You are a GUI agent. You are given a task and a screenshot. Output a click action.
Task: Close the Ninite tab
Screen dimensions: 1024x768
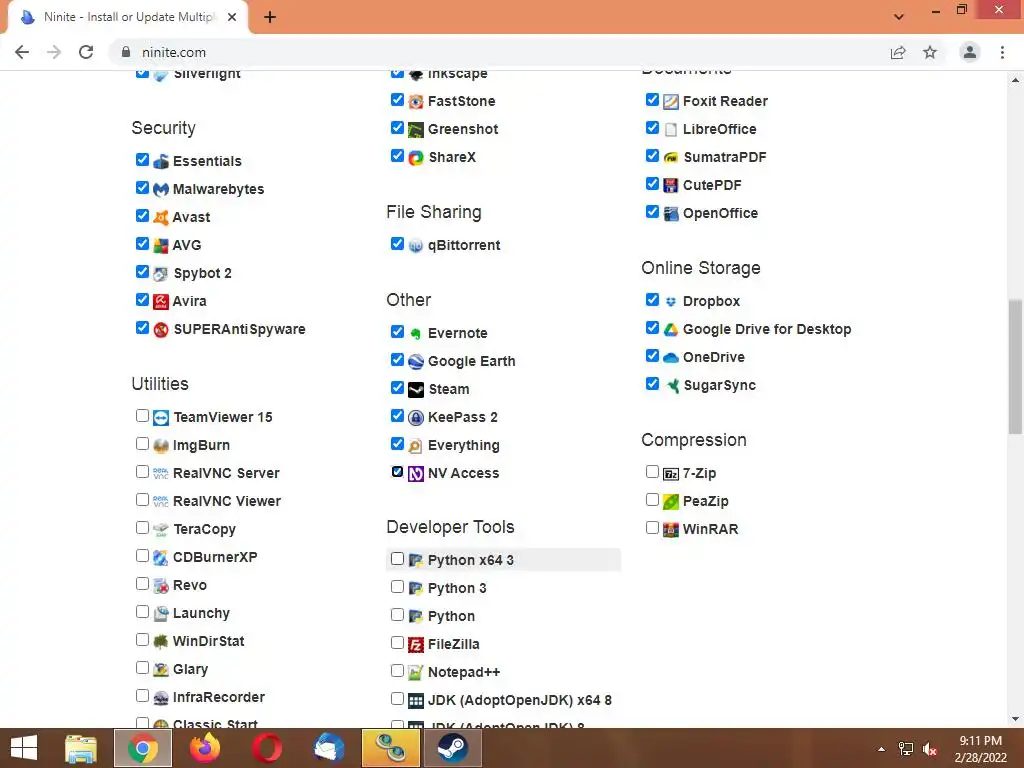pyautogui.click(x=232, y=17)
